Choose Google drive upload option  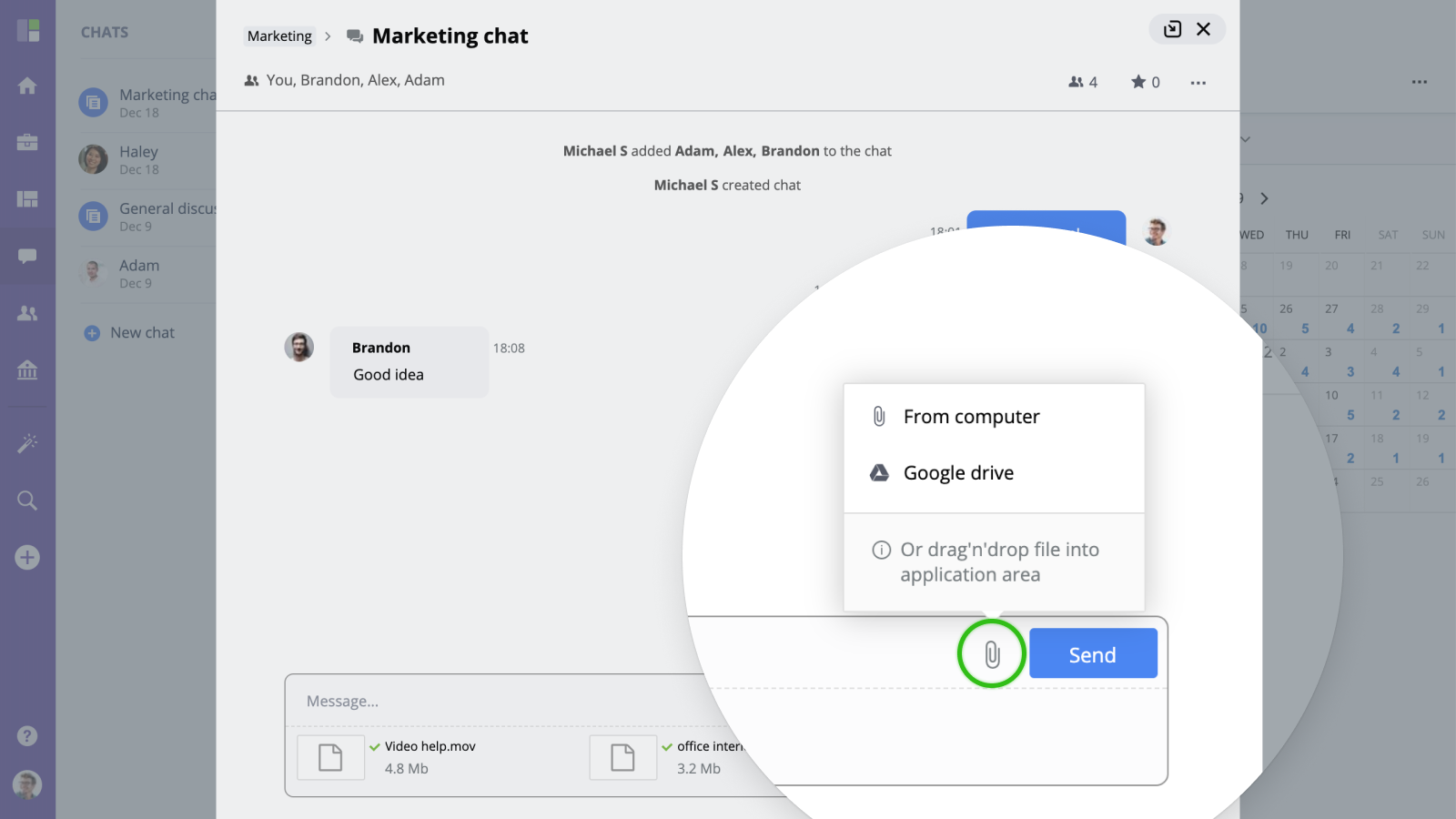(x=994, y=473)
